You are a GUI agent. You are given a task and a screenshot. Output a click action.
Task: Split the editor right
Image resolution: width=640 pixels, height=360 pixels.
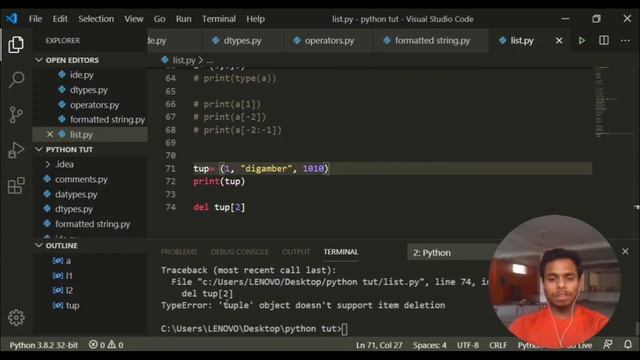pos(604,40)
